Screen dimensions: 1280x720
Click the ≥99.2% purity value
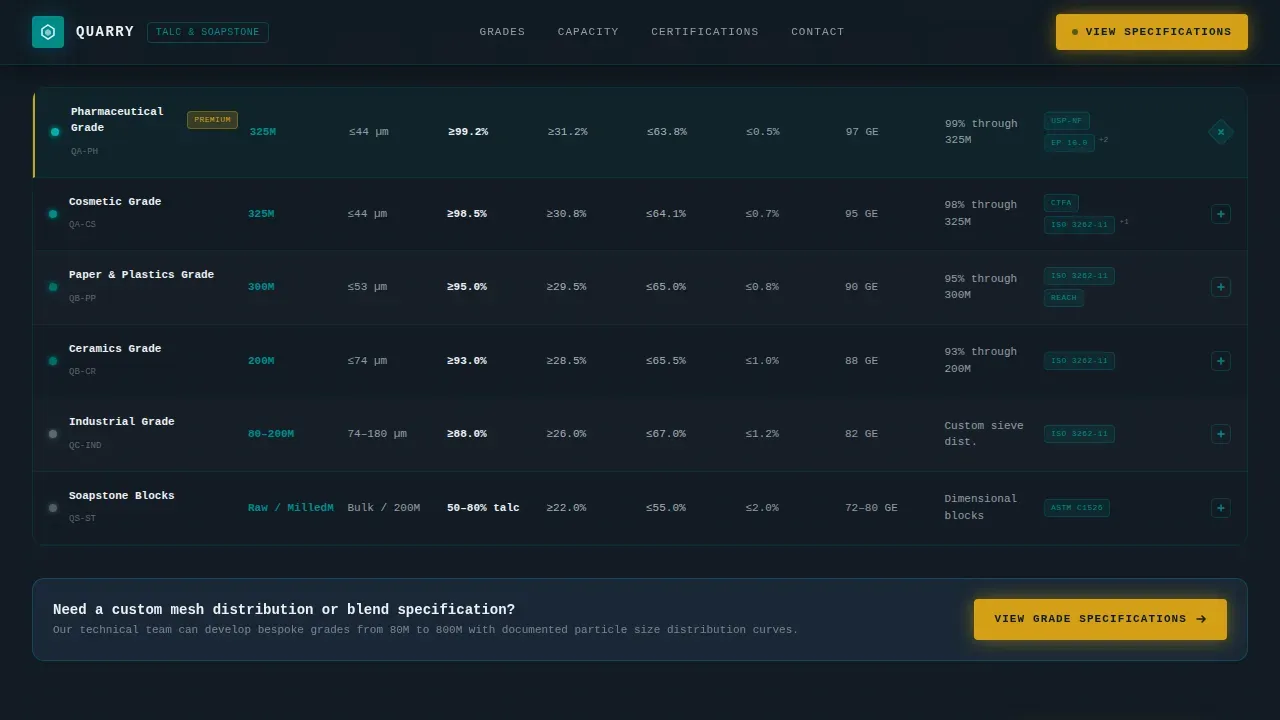[x=468, y=132]
